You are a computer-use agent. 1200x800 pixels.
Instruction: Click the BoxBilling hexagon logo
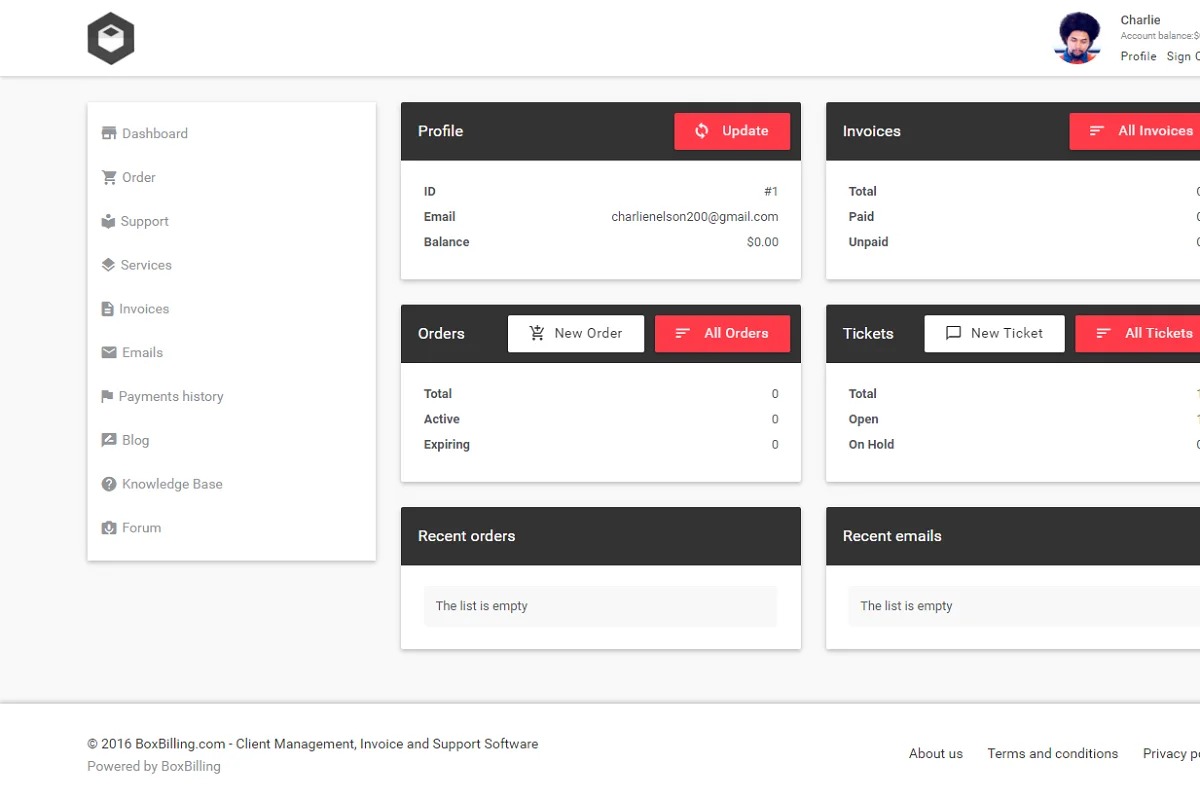(110, 39)
